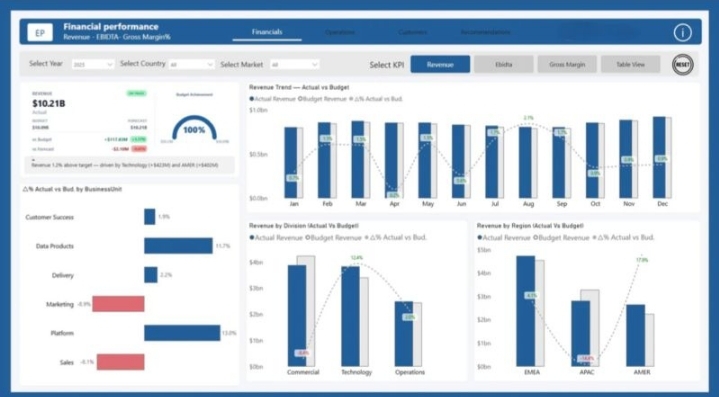Click the round RESET filters icon
The height and width of the screenshot is (397, 719).
click(682, 65)
